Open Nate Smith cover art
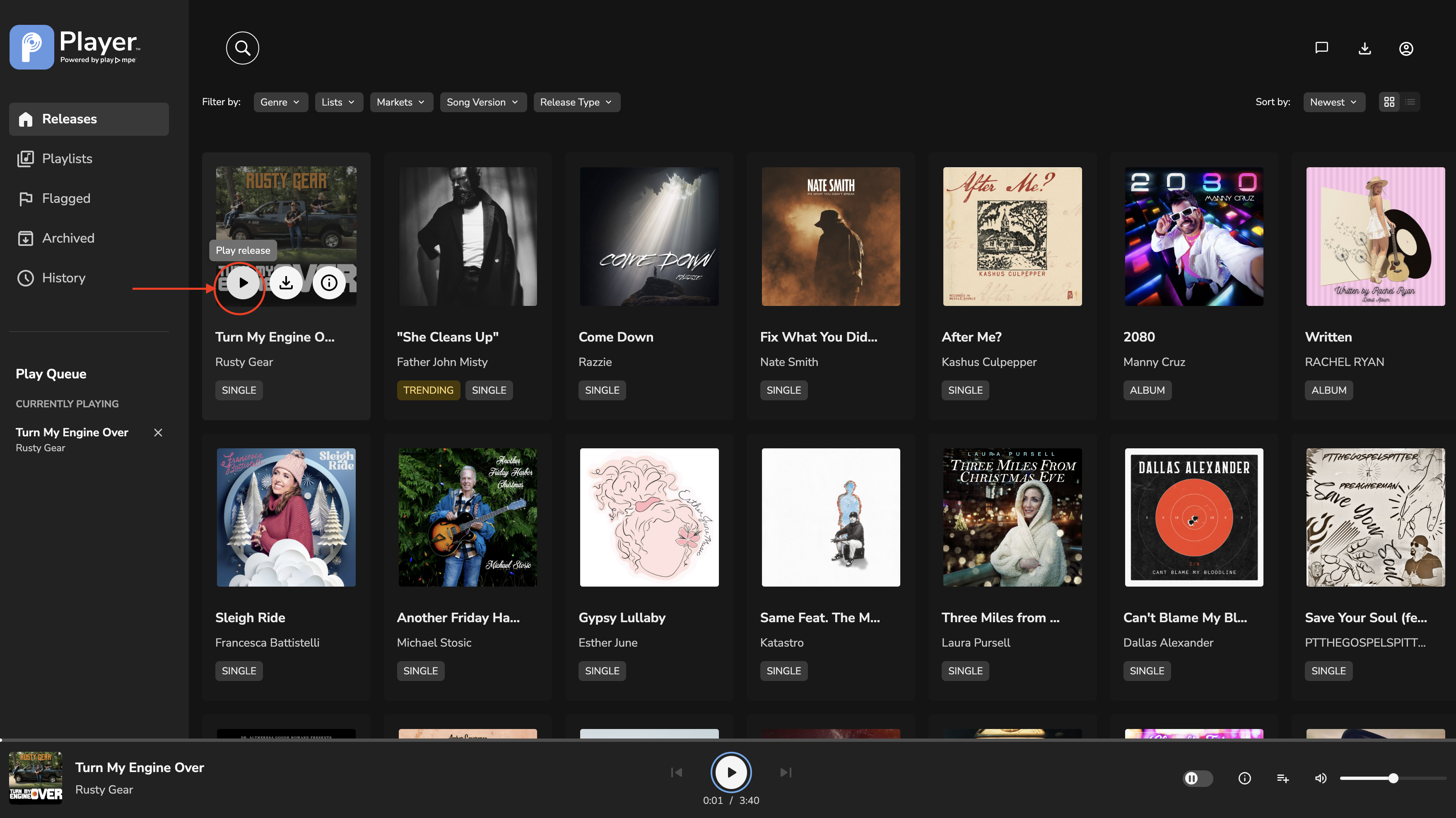The width and height of the screenshot is (1456, 818). click(x=831, y=237)
